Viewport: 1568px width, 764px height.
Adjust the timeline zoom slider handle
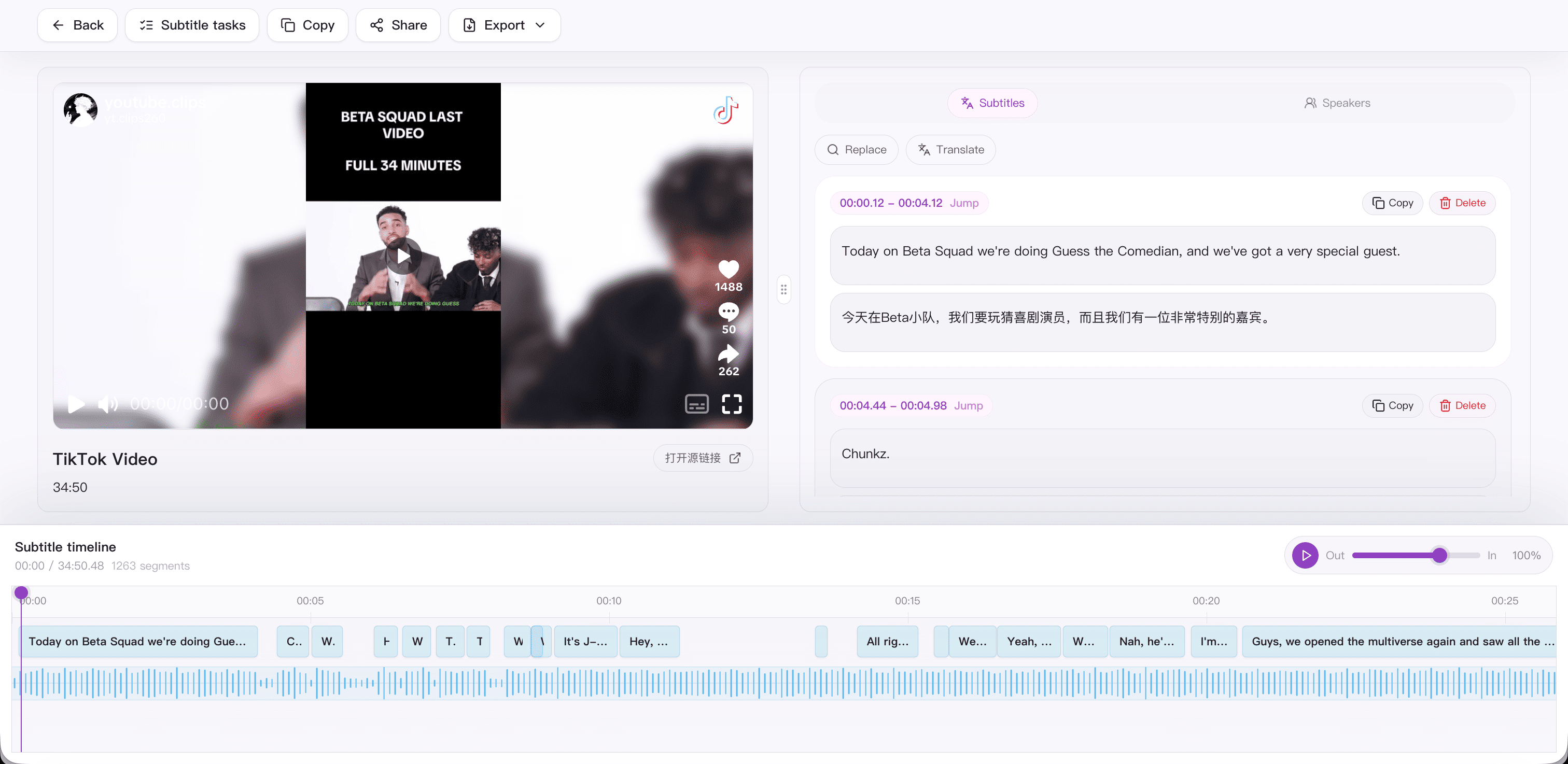coord(1439,555)
